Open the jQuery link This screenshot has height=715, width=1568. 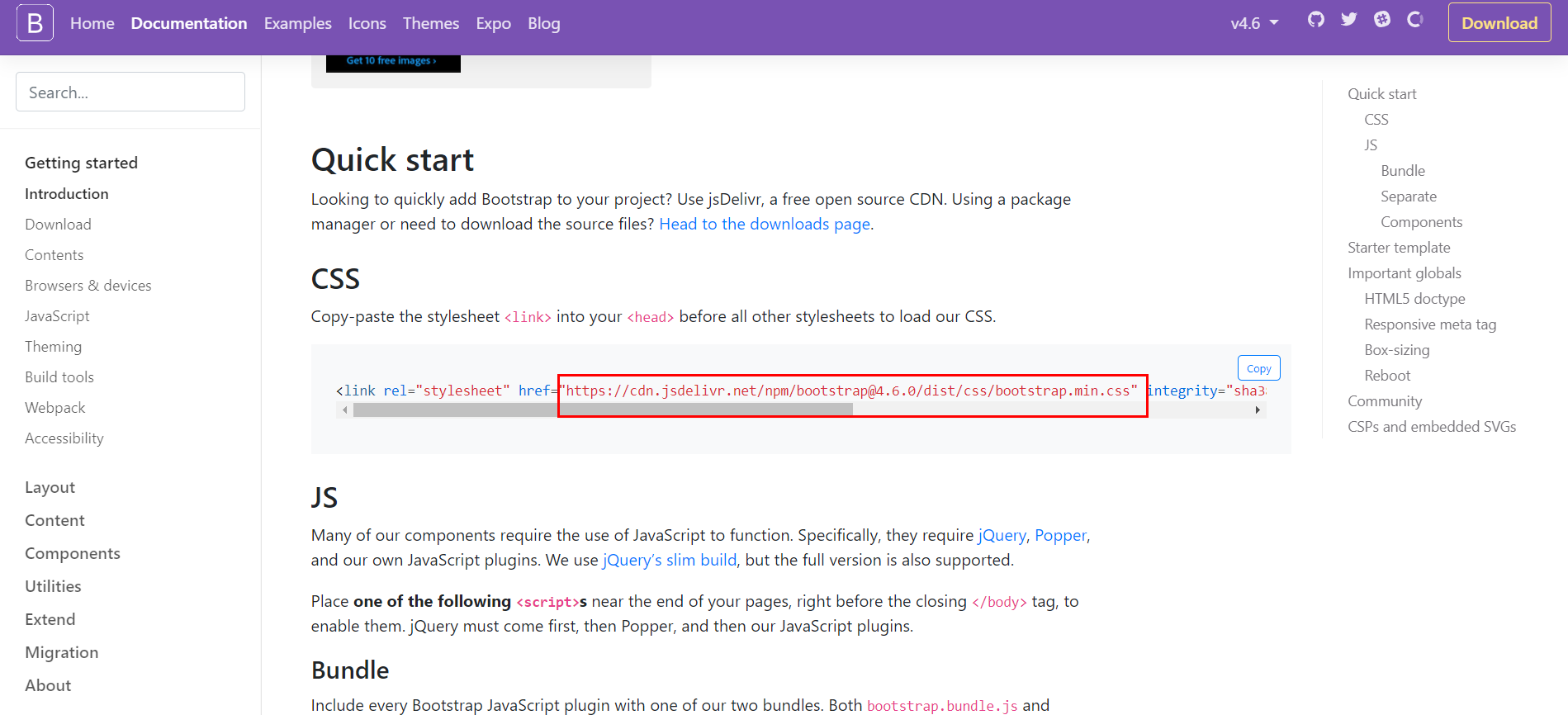point(1002,535)
